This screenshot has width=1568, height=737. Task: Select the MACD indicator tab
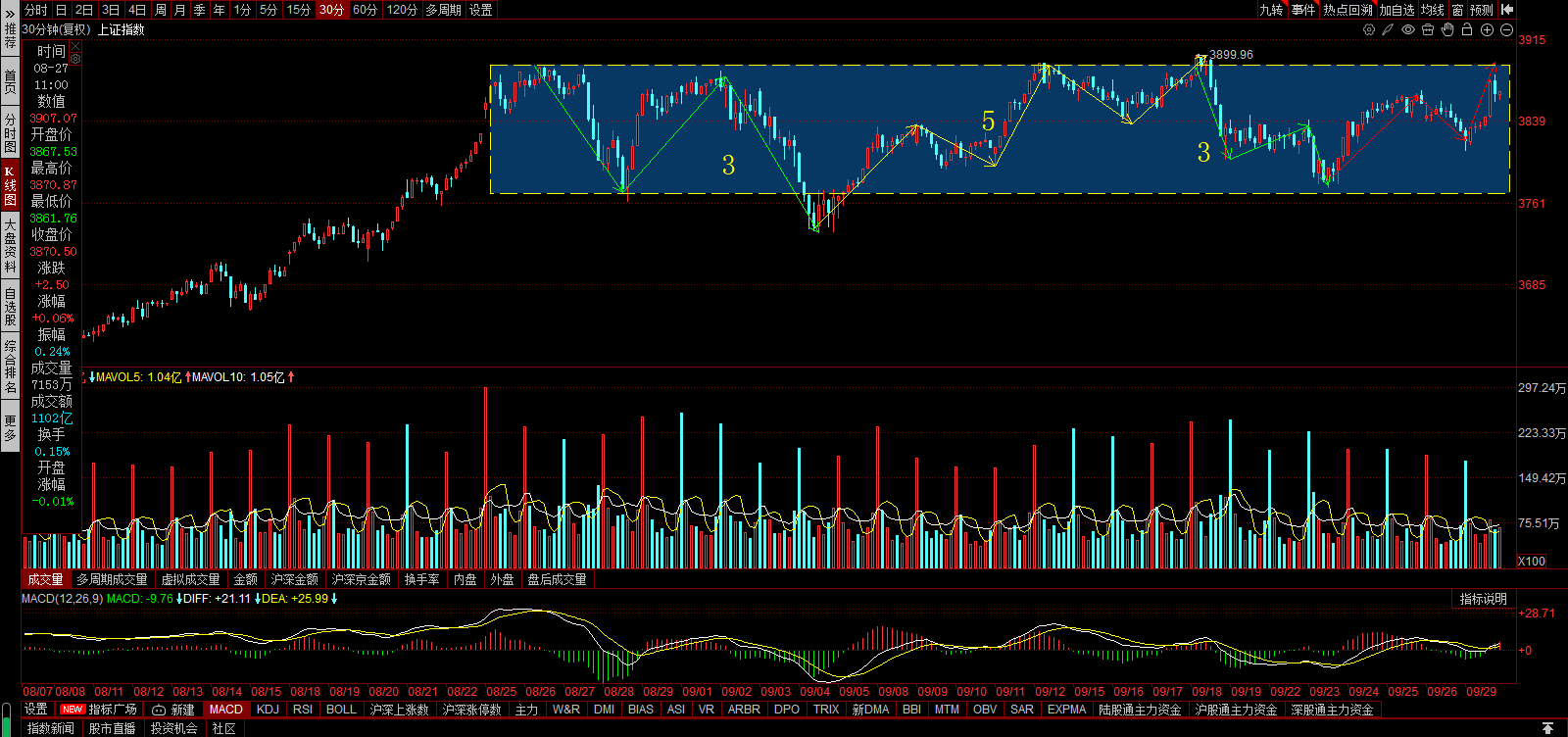(225, 710)
